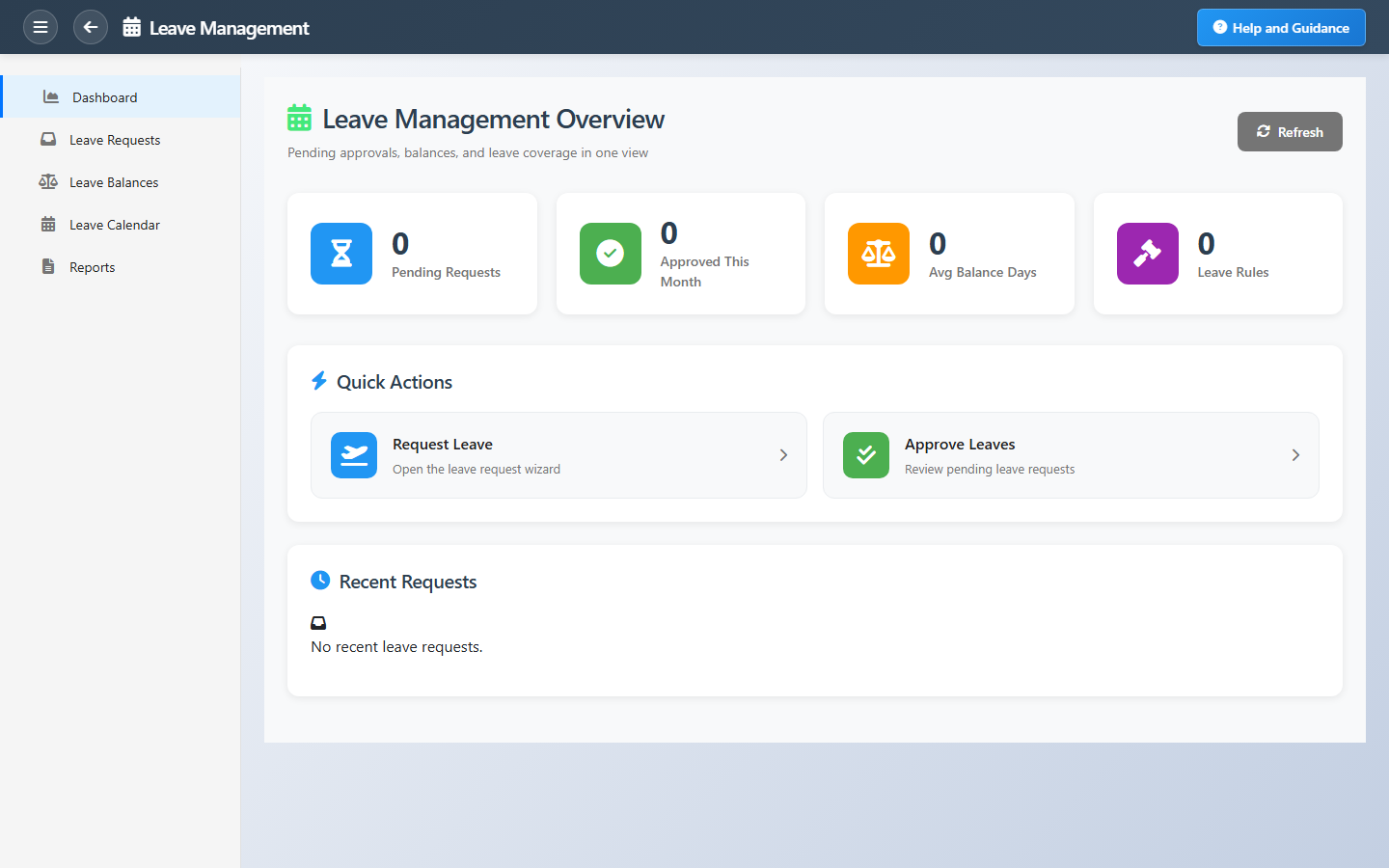Open Reports from the sidebar

(x=92, y=267)
